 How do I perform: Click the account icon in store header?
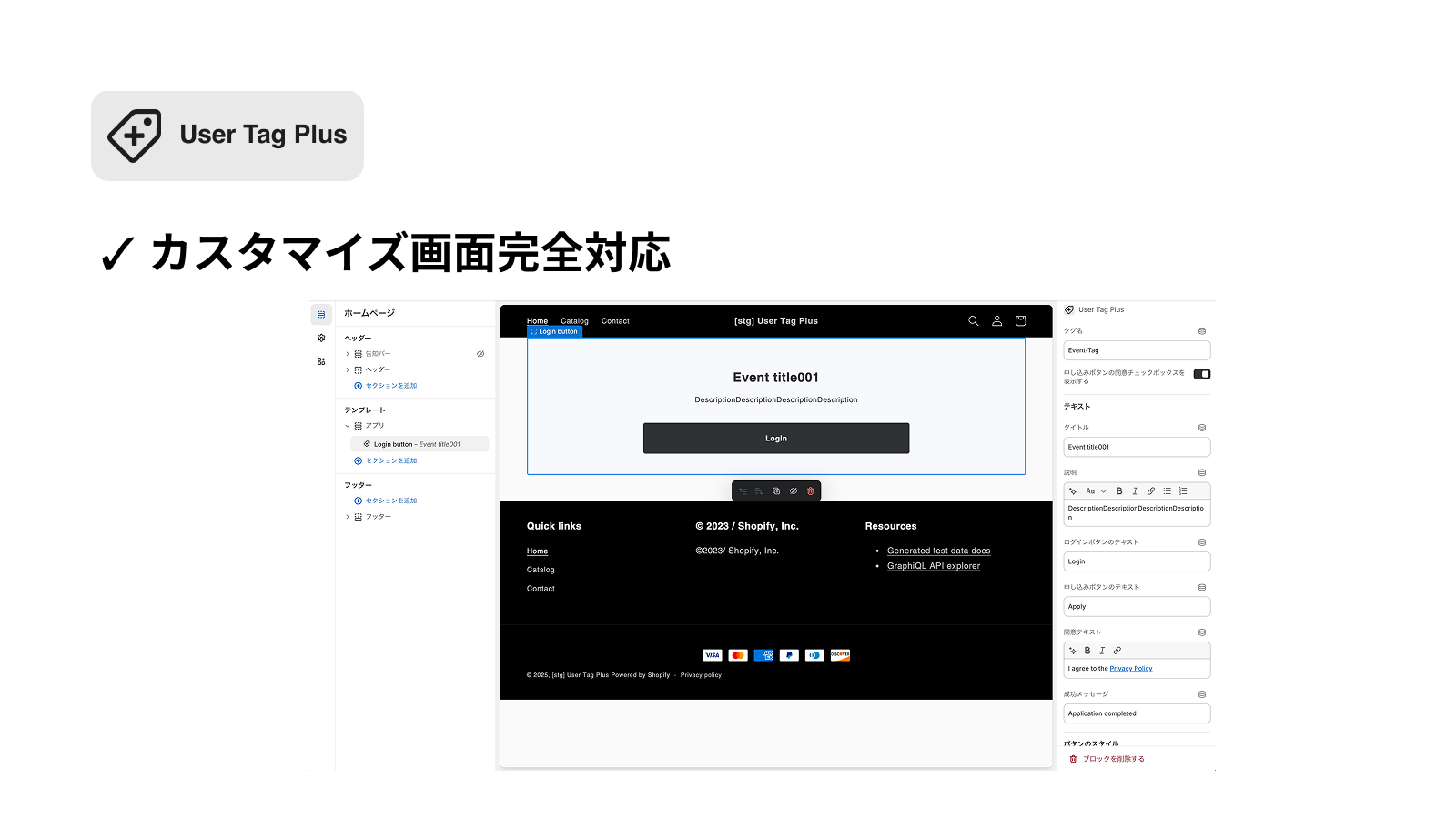coord(996,321)
